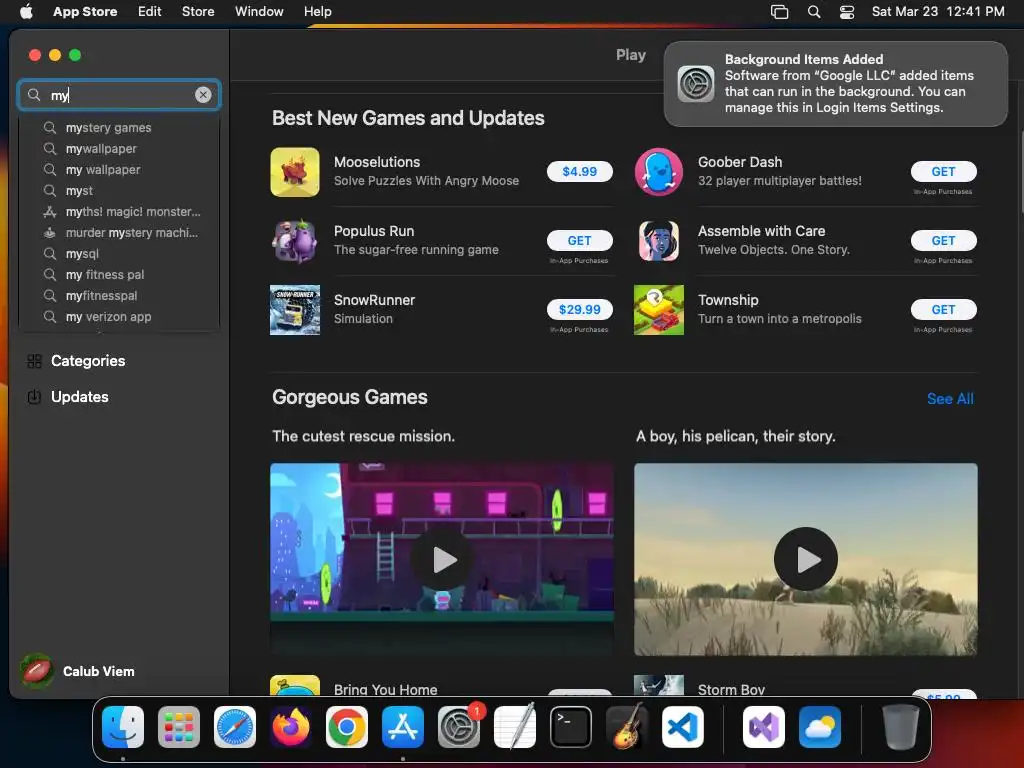The image size is (1024, 768).
Task: Click the app icon on the myths! magic! monster suggestion
Action: pyautogui.click(x=50, y=212)
